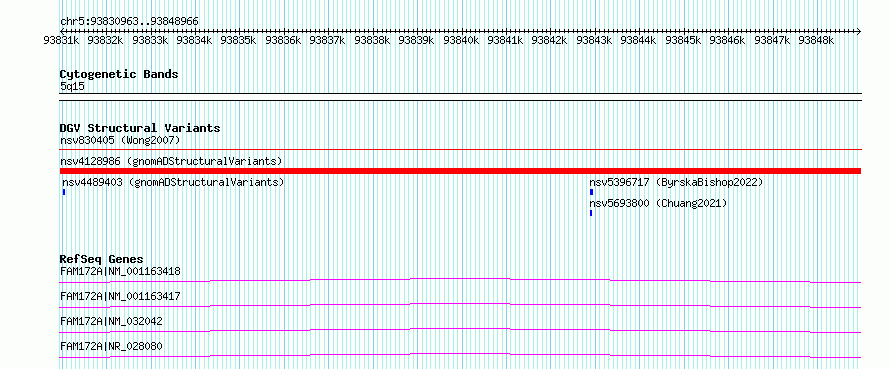Screen dimensions: 890x369
Task: Open variant nsv4128986 label
Action: 171,161
